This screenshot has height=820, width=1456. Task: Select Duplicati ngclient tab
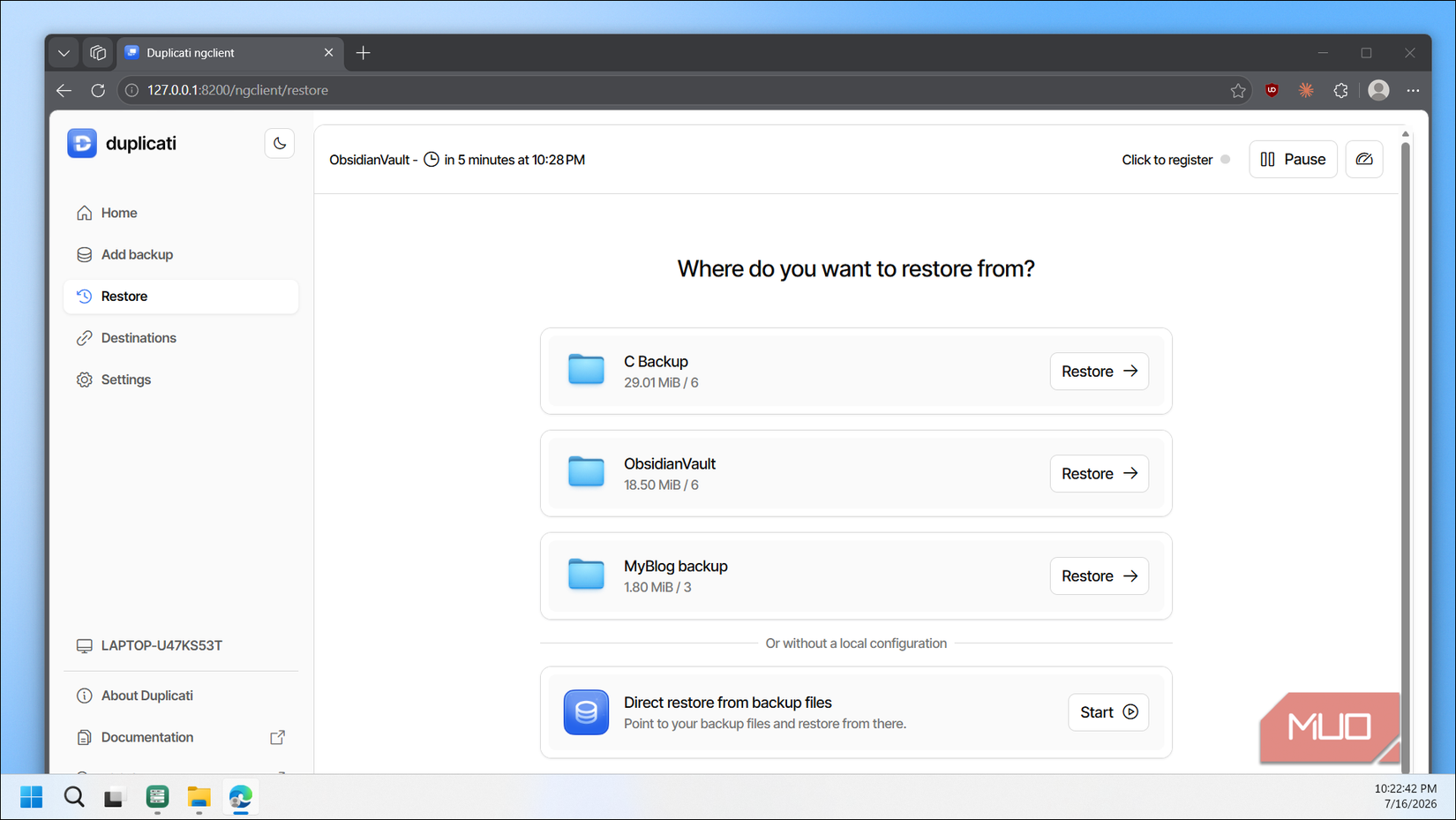click(229, 53)
